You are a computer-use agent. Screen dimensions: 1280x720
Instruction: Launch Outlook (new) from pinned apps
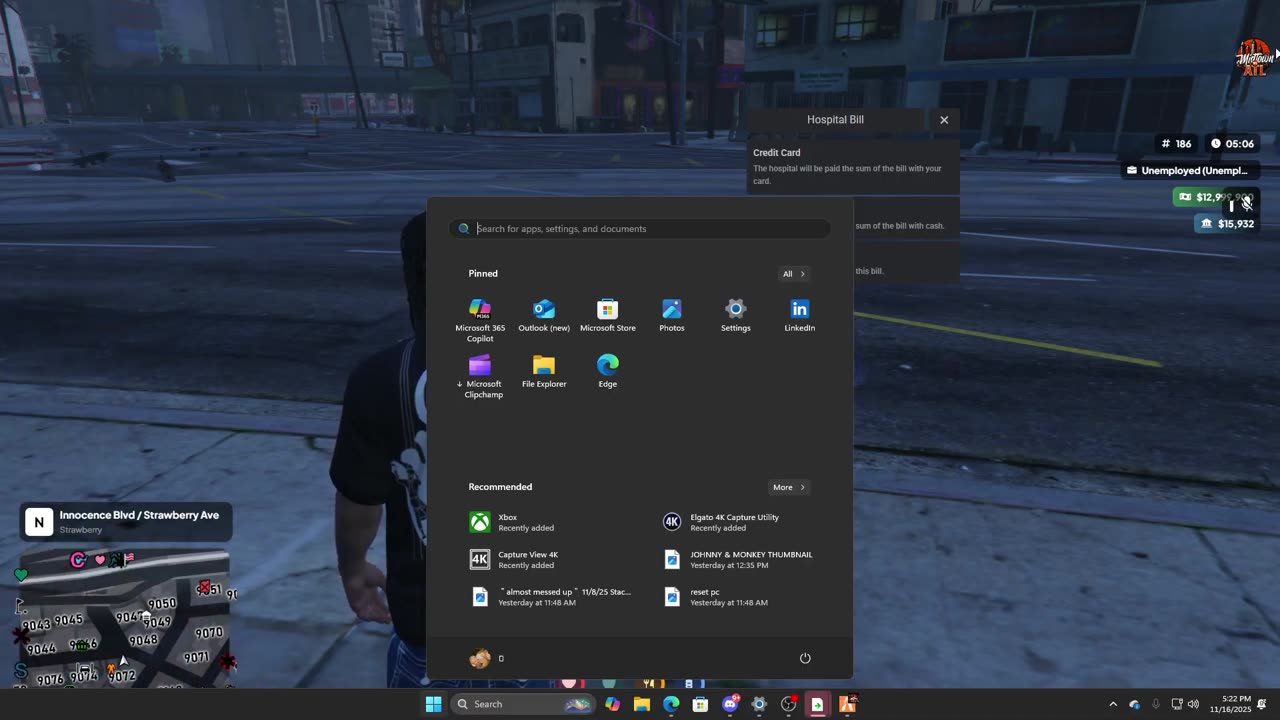(544, 316)
